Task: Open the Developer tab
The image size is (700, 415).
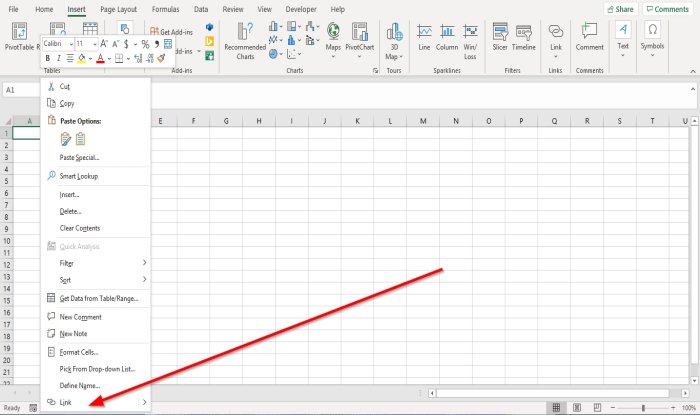Action: point(301,9)
